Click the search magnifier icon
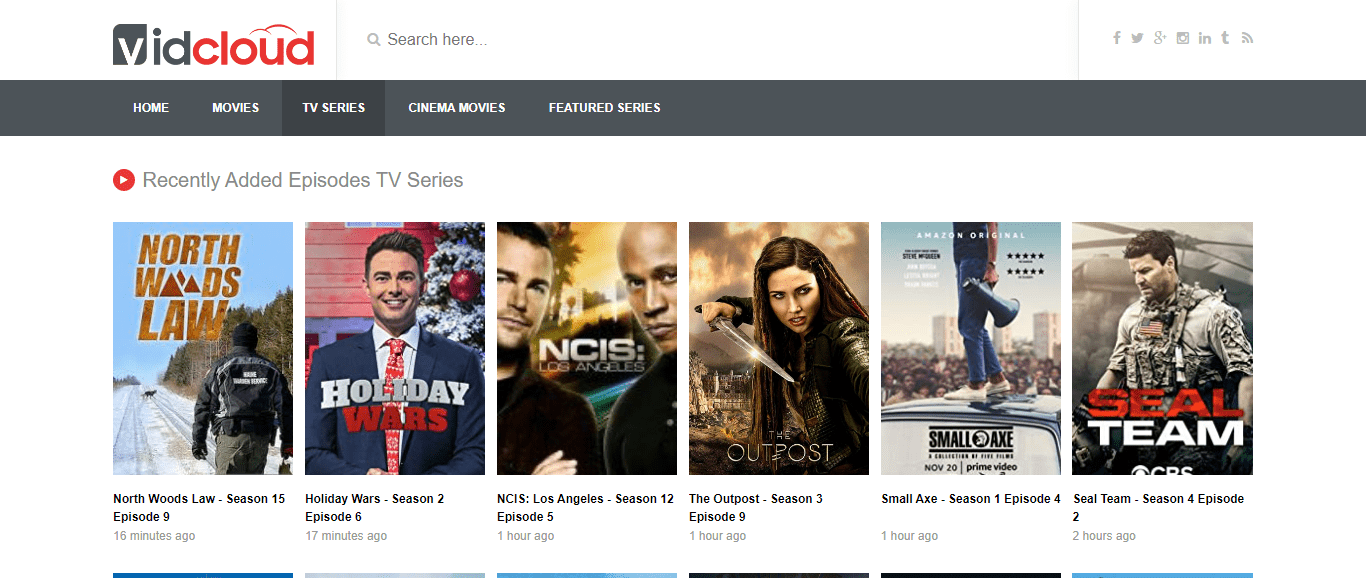 click(374, 40)
